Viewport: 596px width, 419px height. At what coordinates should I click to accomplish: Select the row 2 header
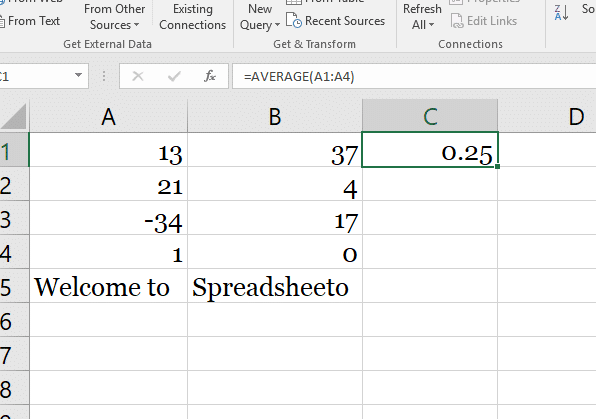(x=14, y=184)
